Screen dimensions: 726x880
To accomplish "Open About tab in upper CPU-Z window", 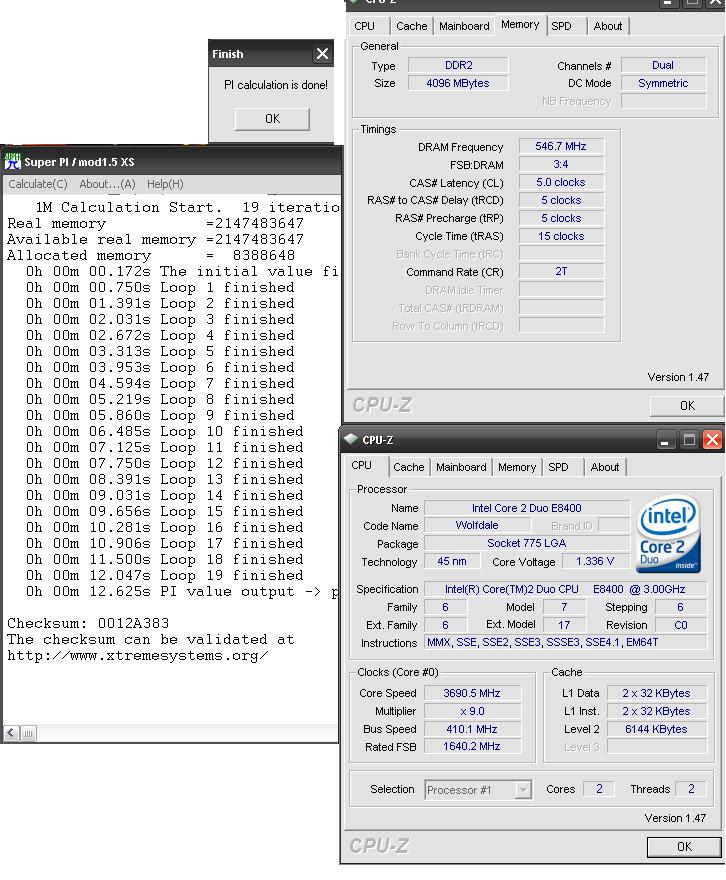I will coord(608,26).
